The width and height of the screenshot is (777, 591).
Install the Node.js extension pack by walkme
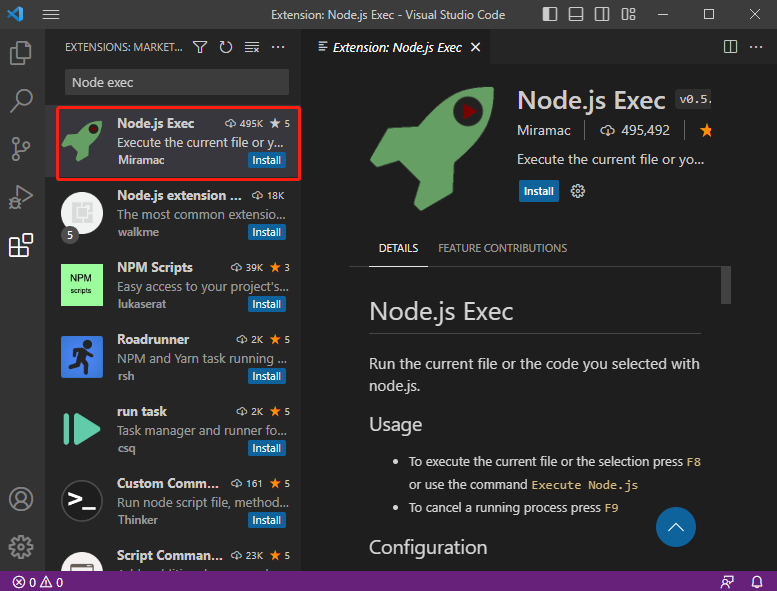(x=267, y=232)
